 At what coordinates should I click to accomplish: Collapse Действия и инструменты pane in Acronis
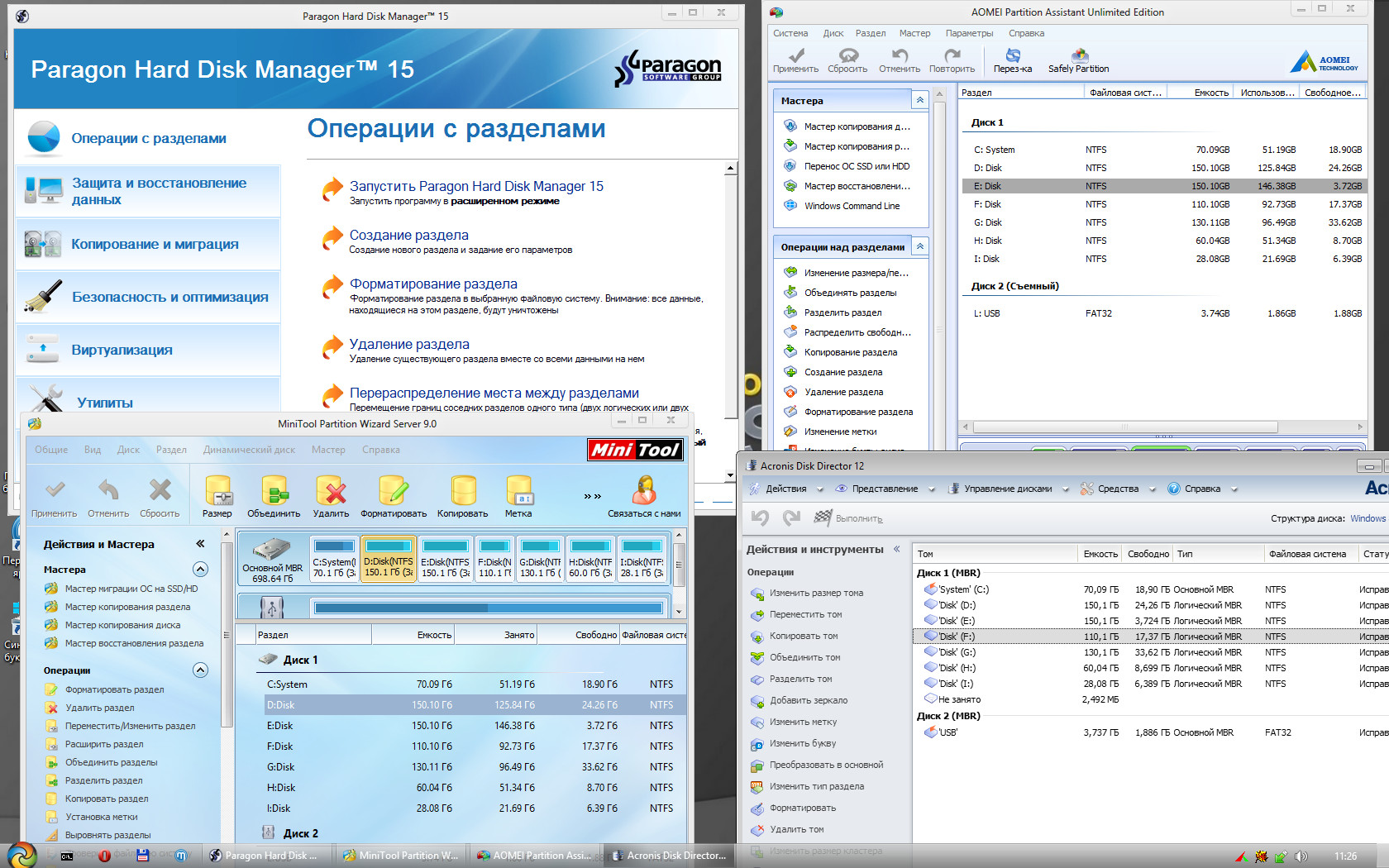point(897,549)
